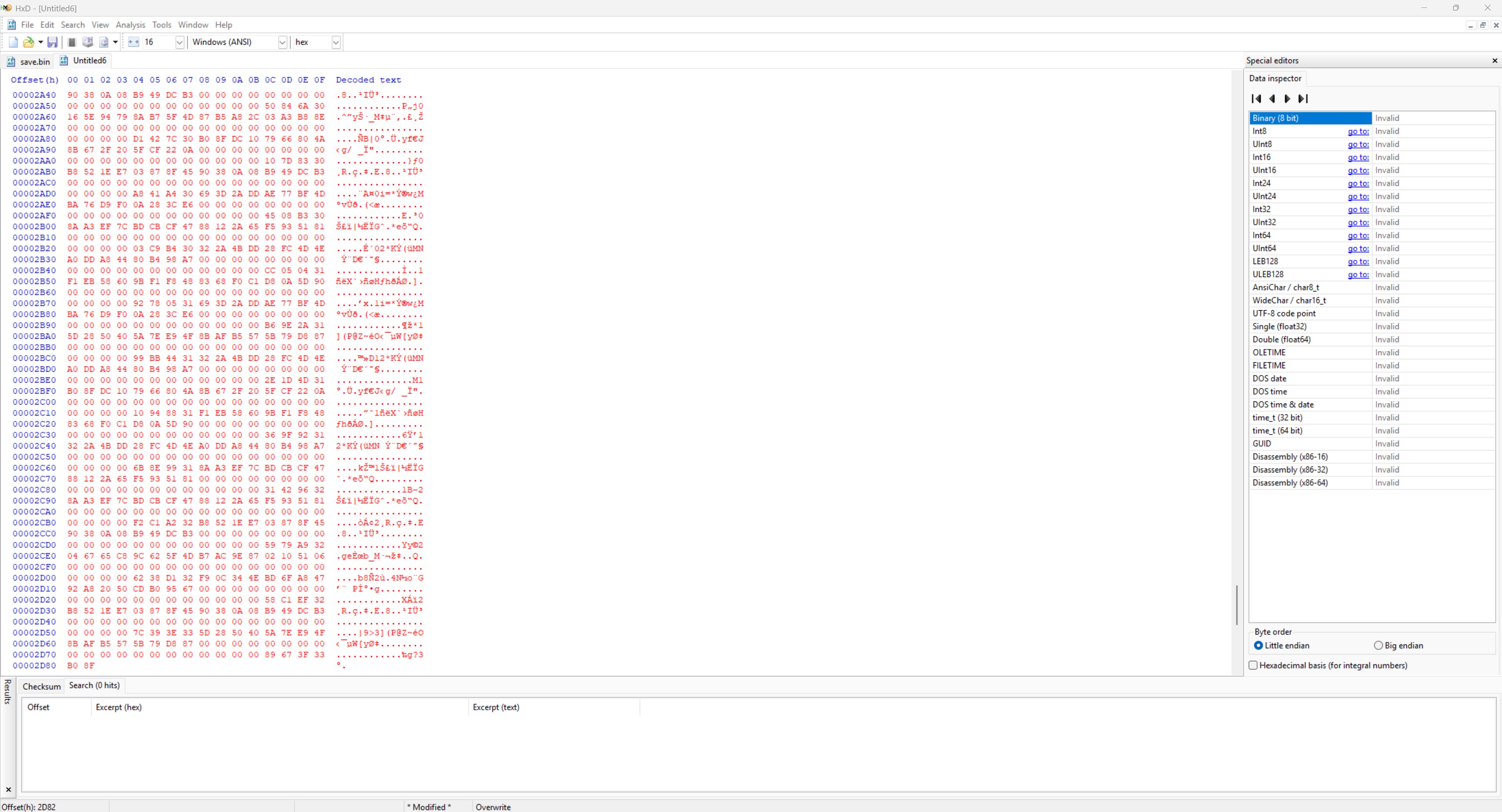Viewport: 1502px width, 812px height.
Task: Go to previous byte in Data inspector
Action: click(x=1272, y=98)
